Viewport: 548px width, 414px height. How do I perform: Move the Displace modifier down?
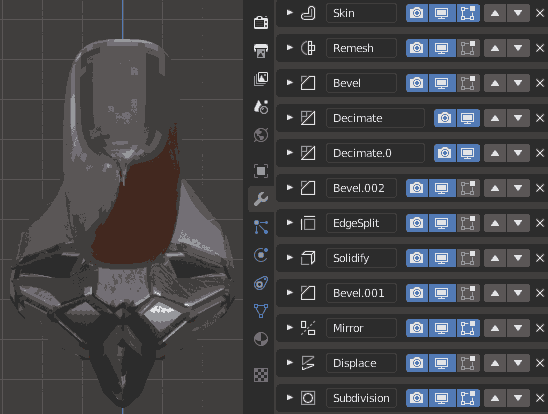(518, 363)
